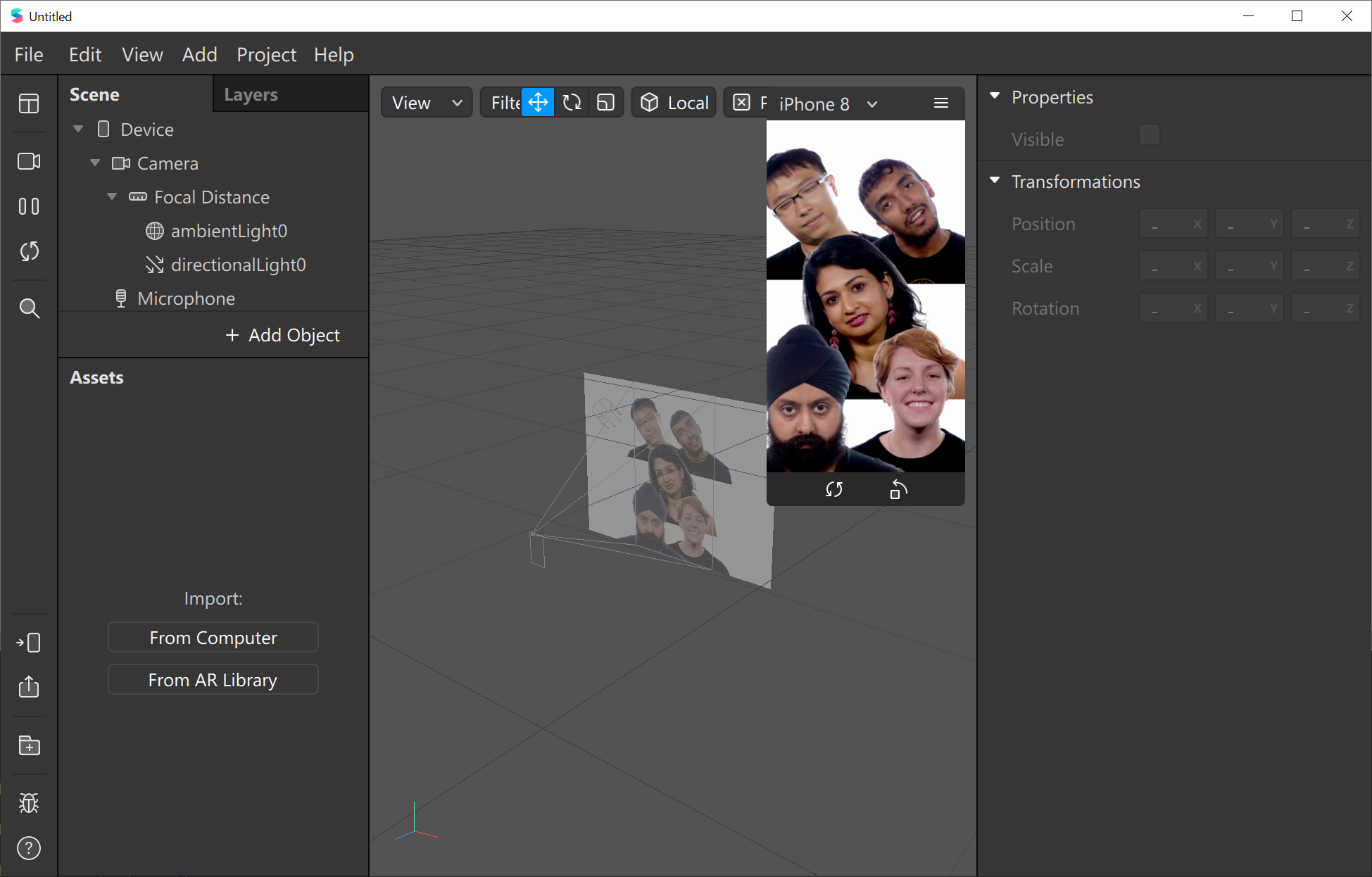Collapse the Camera tree node
Viewport: 1372px width, 877px height.
(95, 163)
